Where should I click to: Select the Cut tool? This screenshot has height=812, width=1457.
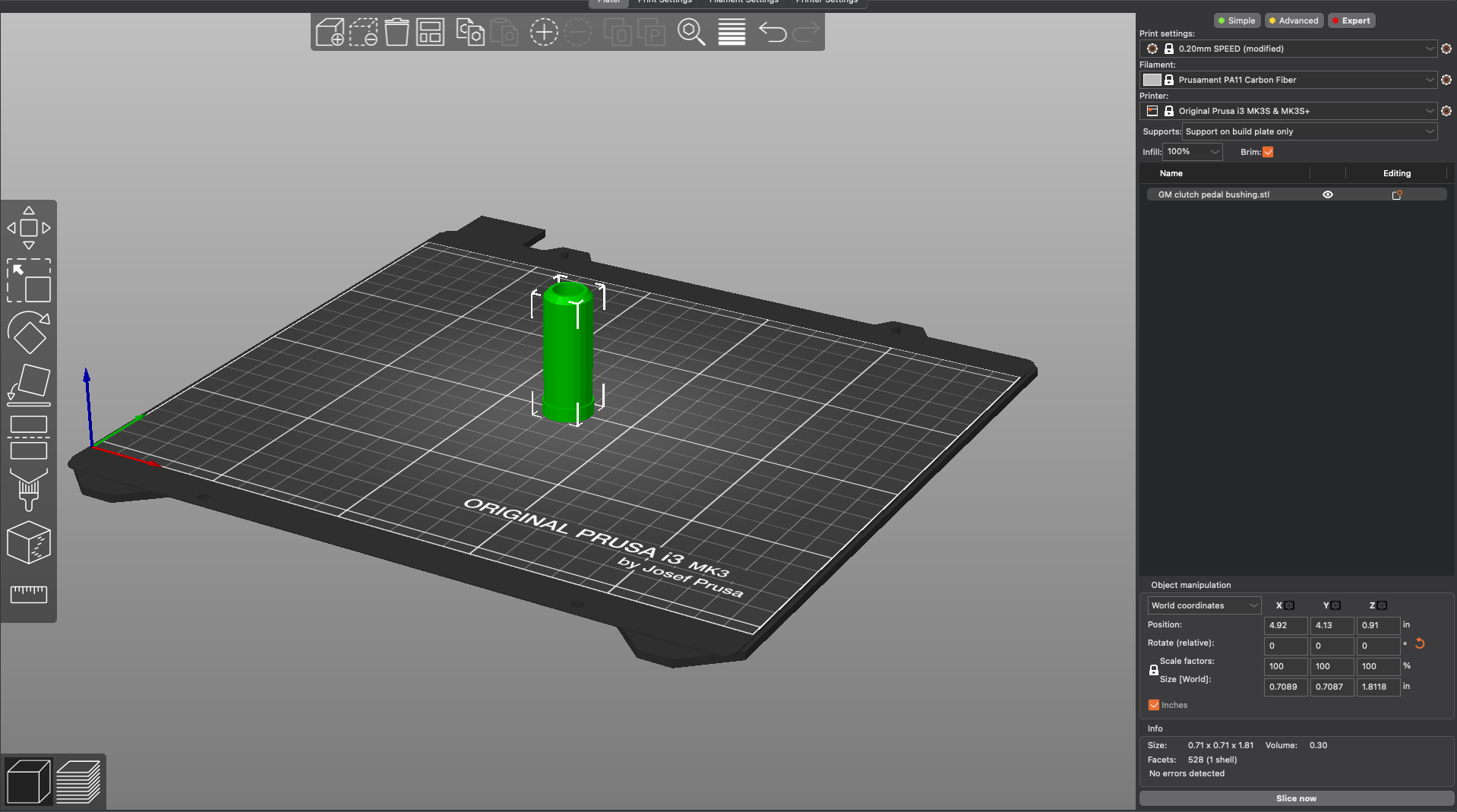(x=29, y=438)
